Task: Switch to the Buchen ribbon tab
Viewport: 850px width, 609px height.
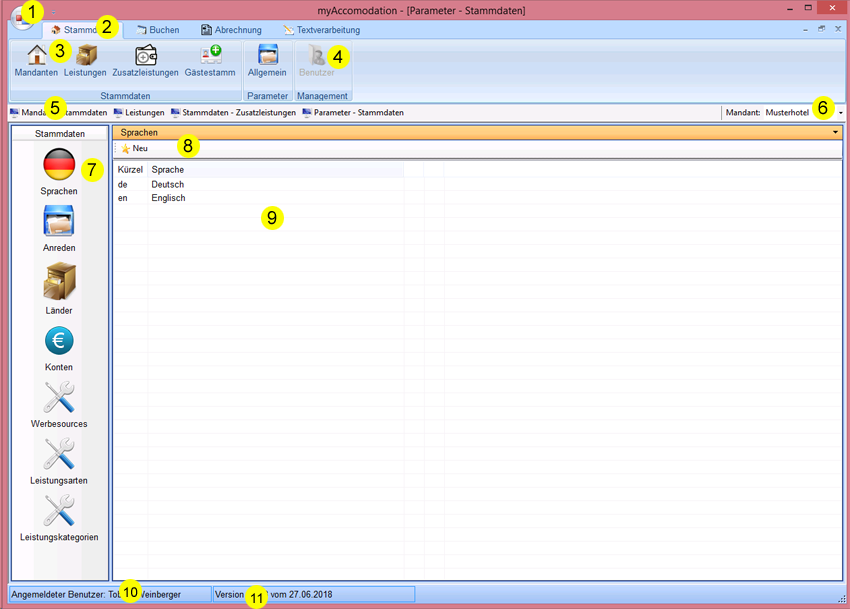Action: [158, 30]
